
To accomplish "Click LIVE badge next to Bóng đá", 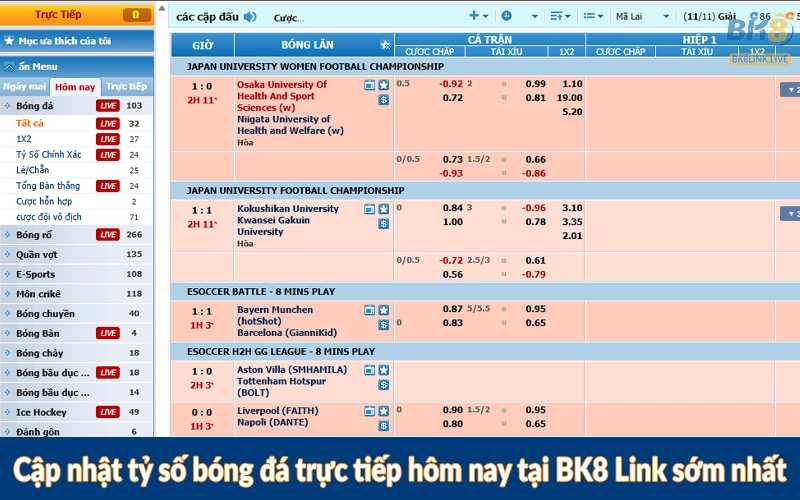I will (108, 106).
